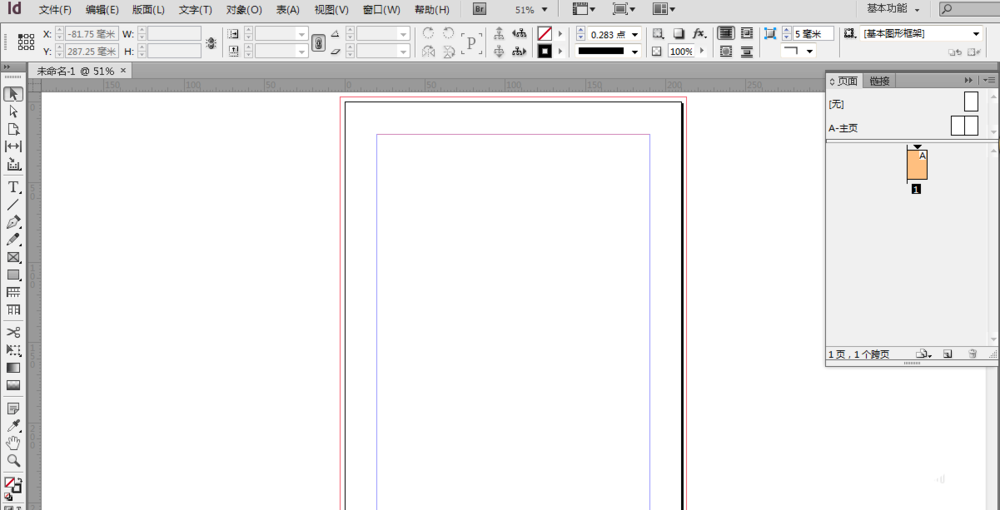Select the Page tool
This screenshot has width=1000, height=510.
coord(13,129)
